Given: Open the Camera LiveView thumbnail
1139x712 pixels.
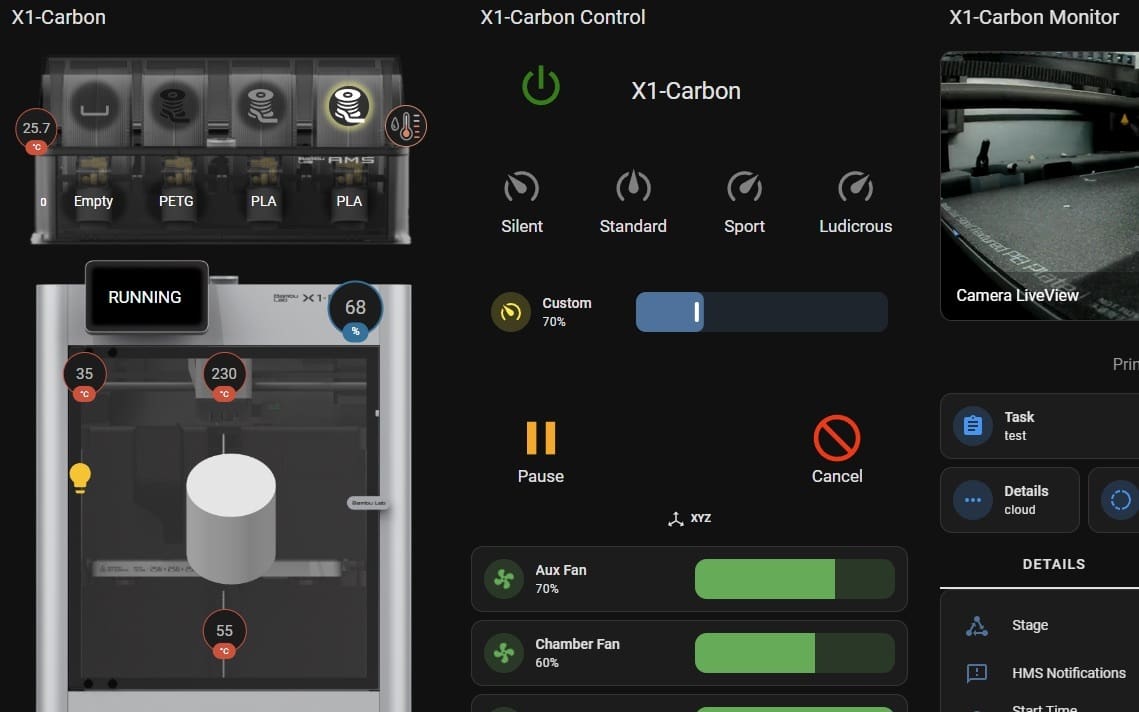Looking at the screenshot, I should pyautogui.click(x=1039, y=186).
